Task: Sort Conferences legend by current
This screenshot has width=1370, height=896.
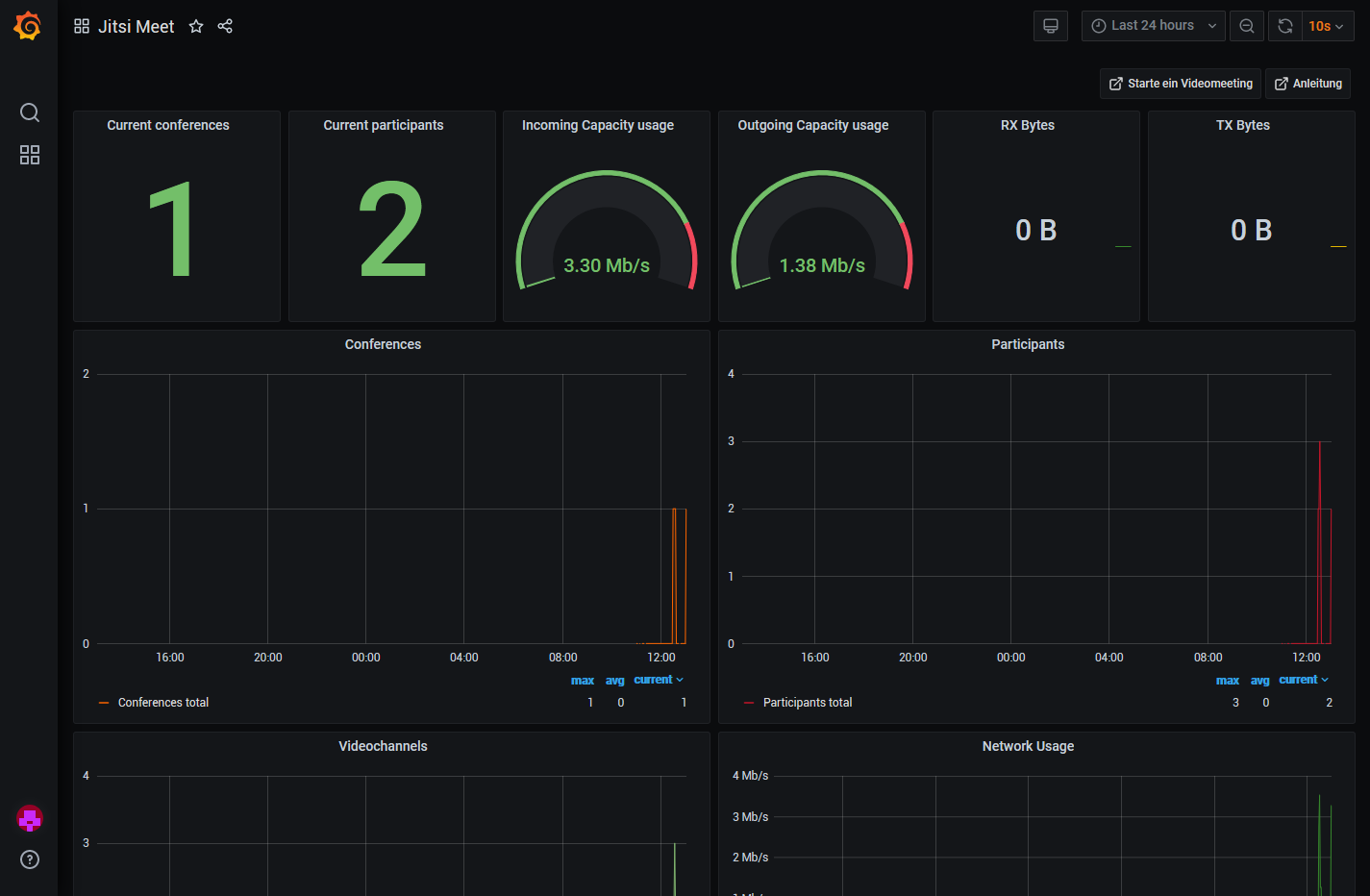Action: point(659,680)
